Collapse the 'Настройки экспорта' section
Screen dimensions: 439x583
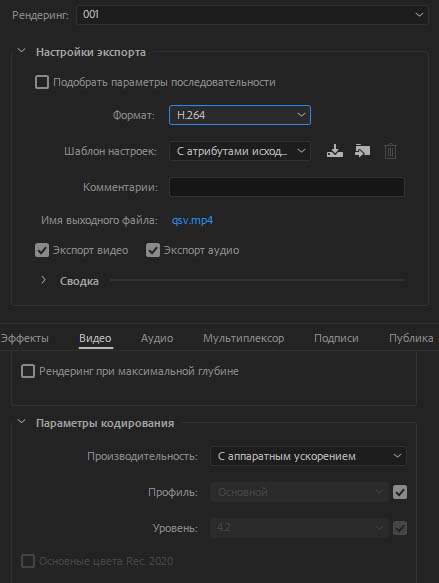pyautogui.click(x=22, y=51)
